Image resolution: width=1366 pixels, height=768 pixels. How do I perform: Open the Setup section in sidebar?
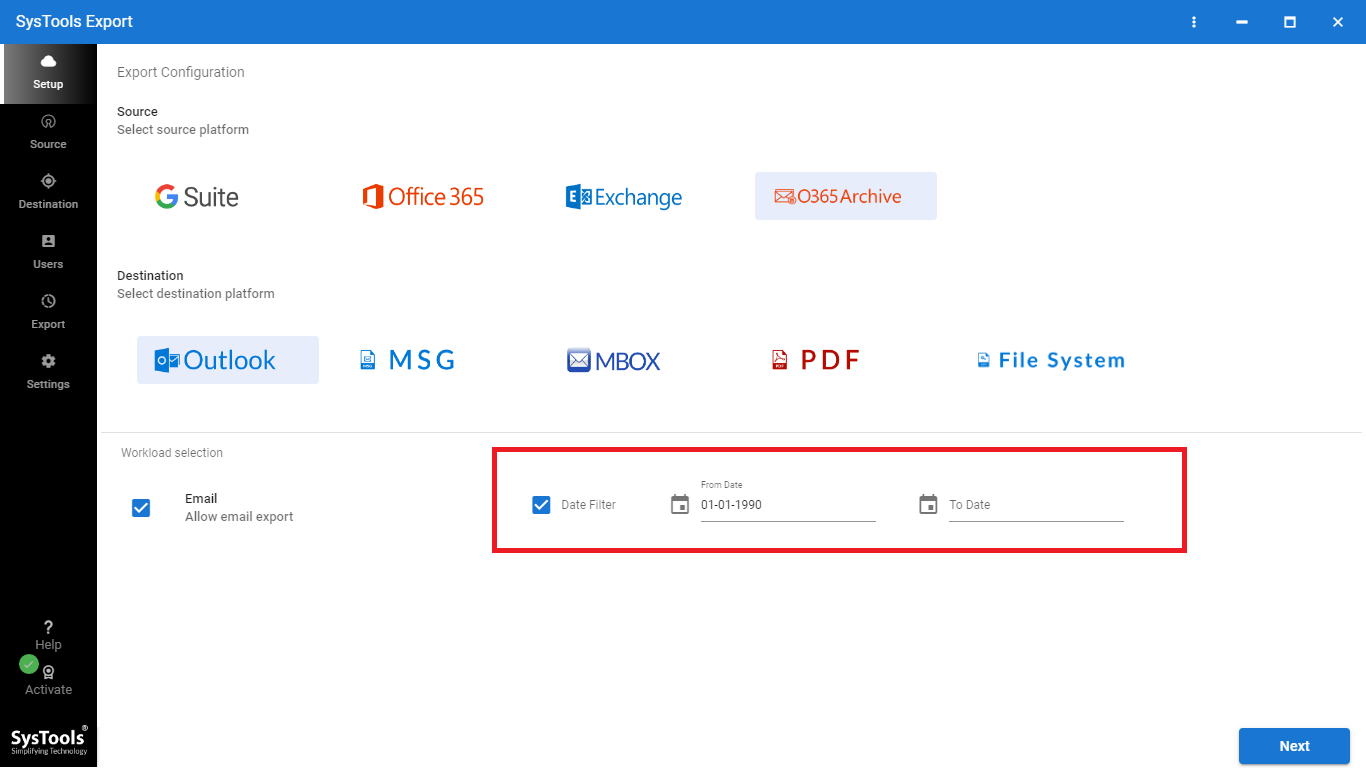[x=48, y=73]
